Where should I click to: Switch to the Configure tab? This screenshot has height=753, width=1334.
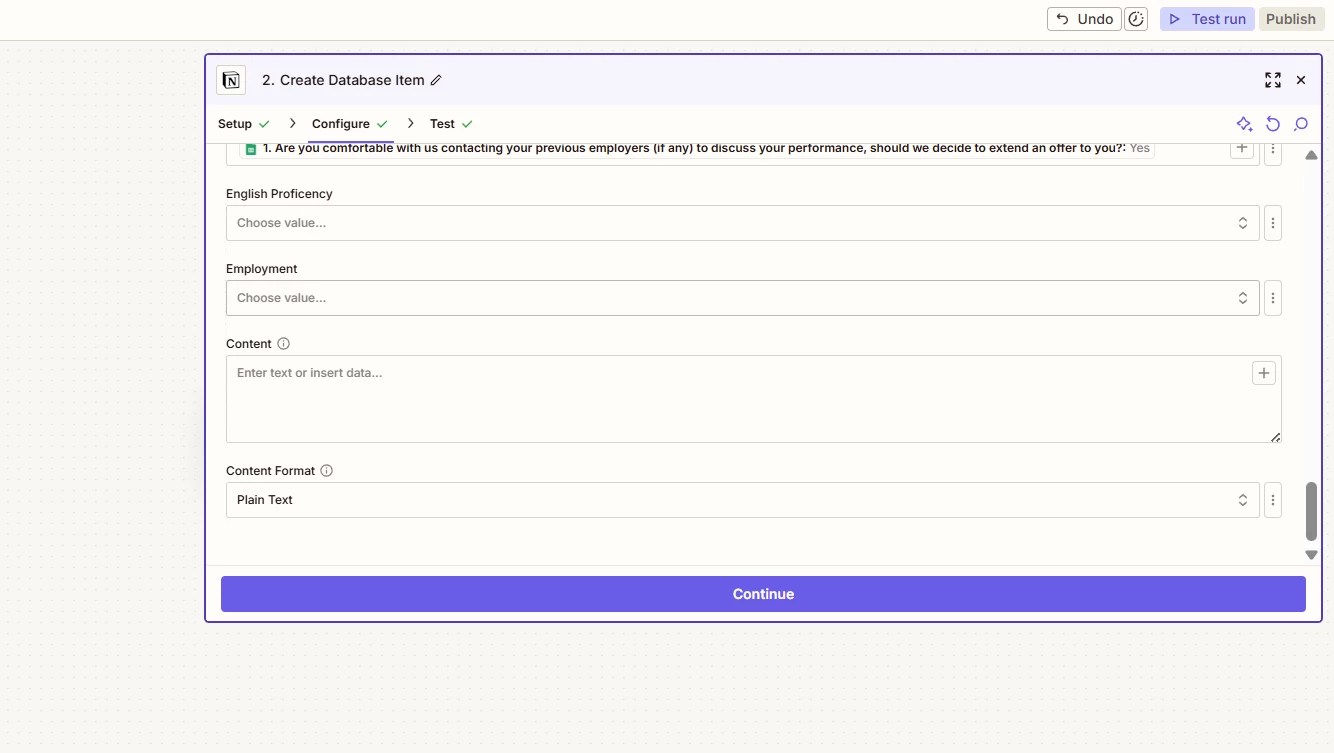coord(350,124)
